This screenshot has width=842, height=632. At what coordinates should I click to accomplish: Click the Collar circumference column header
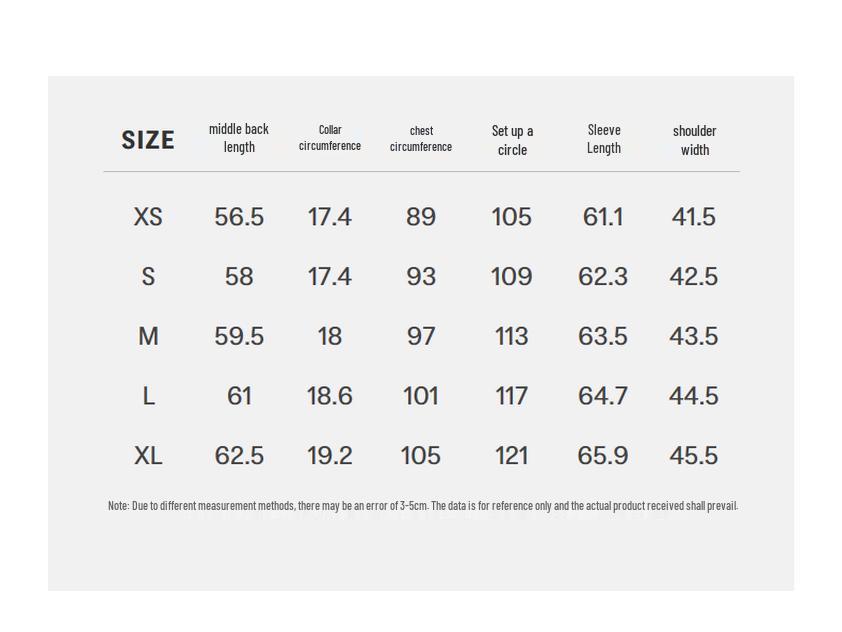pos(330,138)
